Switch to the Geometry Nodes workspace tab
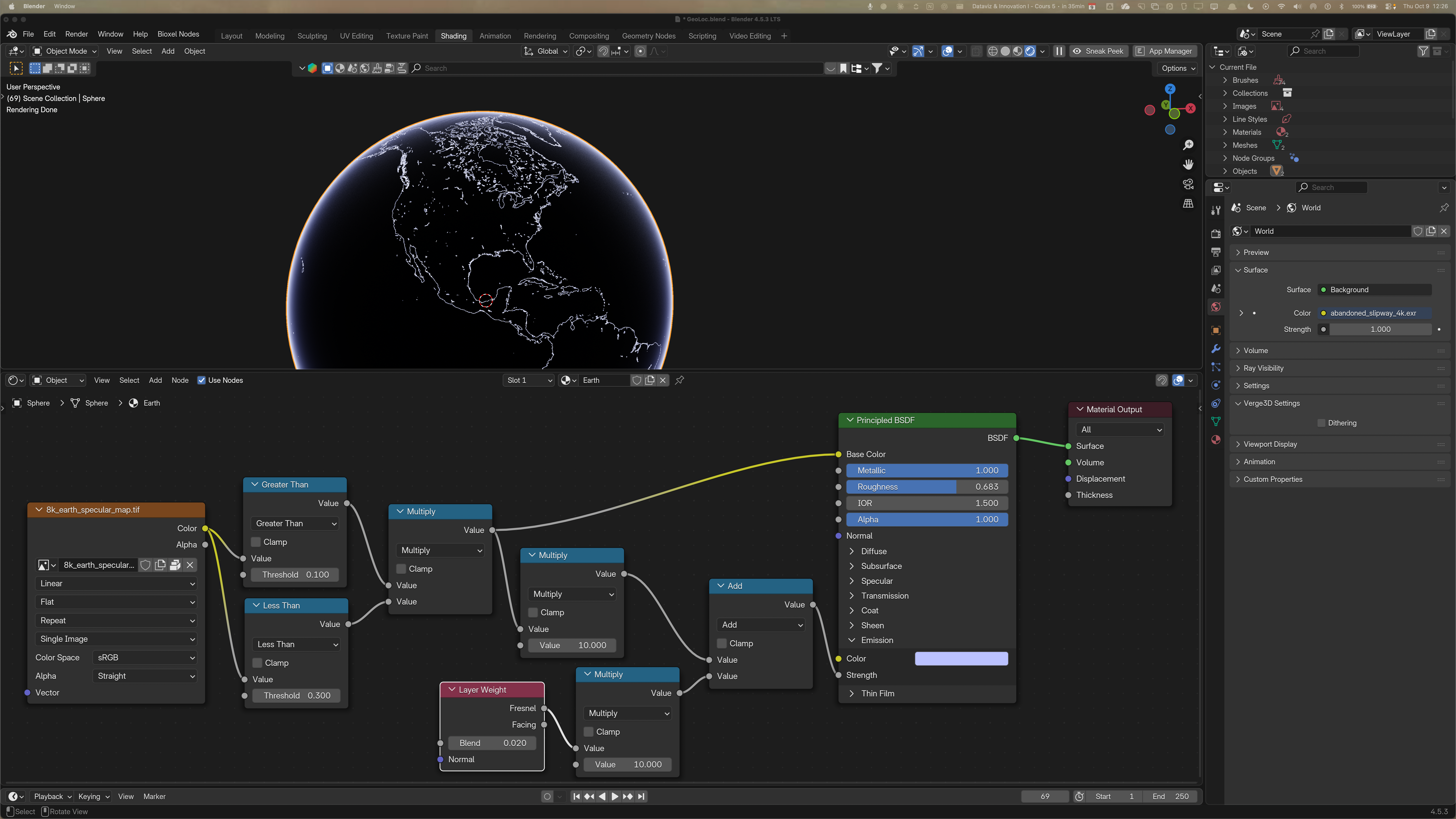The image size is (1456, 819). coord(648,36)
